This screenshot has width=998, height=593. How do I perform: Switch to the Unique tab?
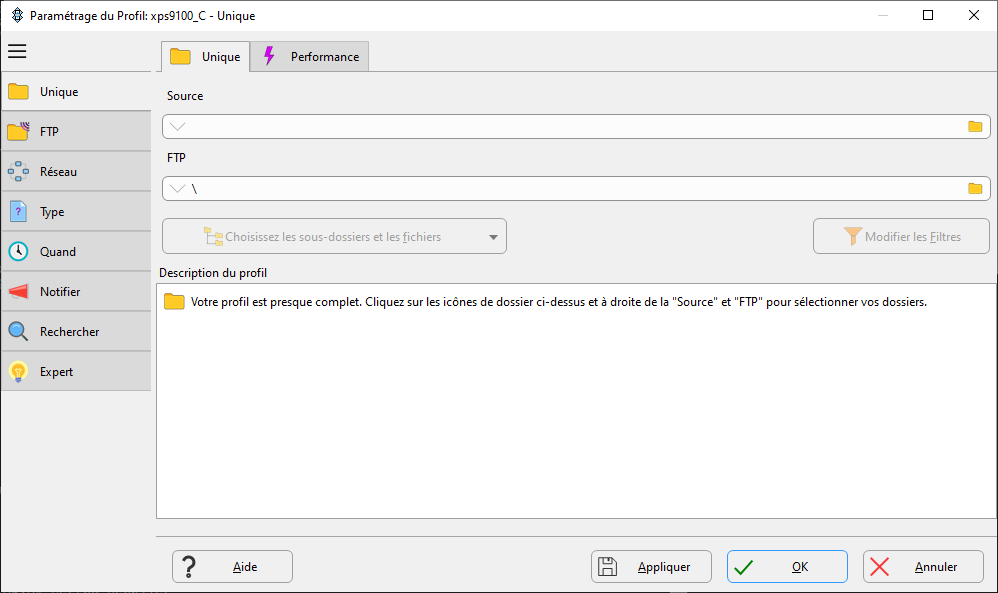(x=206, y=57)
